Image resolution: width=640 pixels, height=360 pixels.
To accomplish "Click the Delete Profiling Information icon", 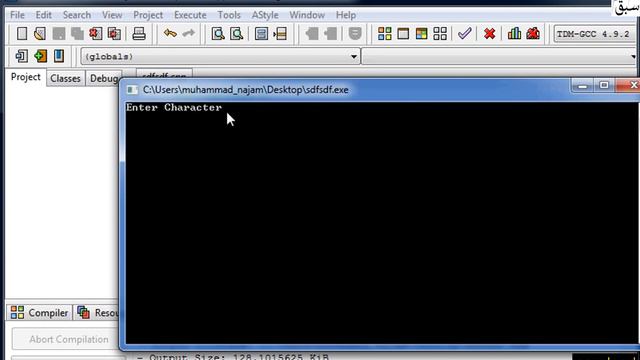I will (533, 33).
